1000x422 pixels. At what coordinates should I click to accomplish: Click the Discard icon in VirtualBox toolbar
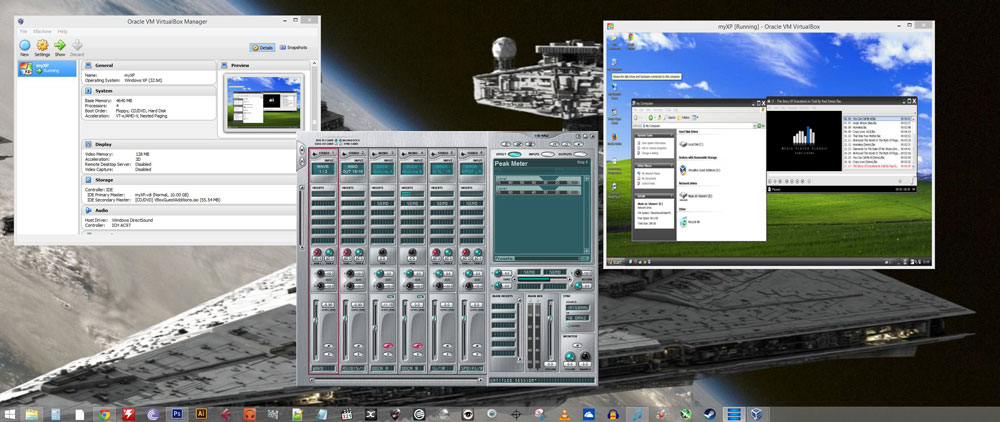77,47
